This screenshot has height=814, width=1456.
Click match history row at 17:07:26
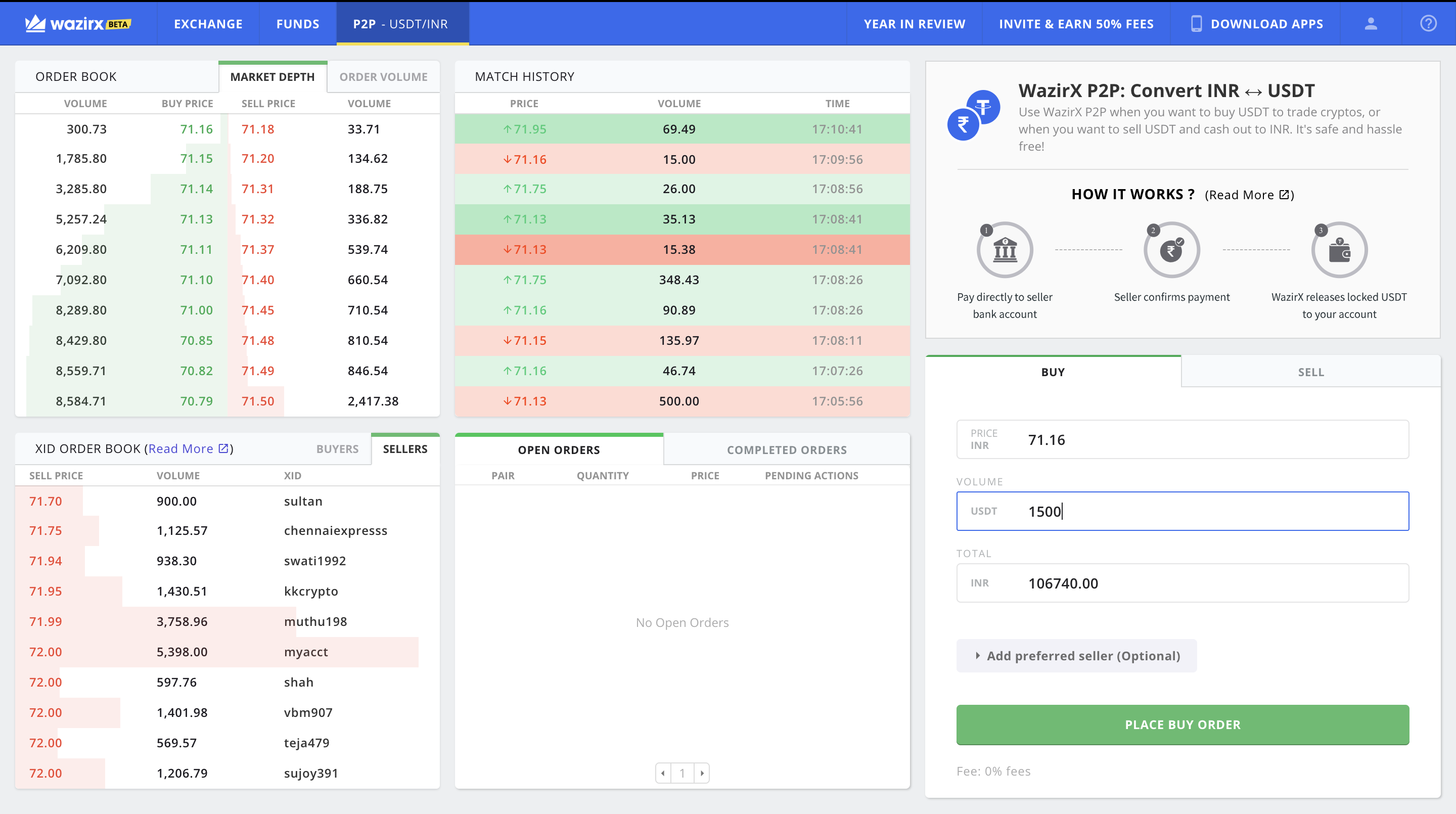[x=682, y=371]
